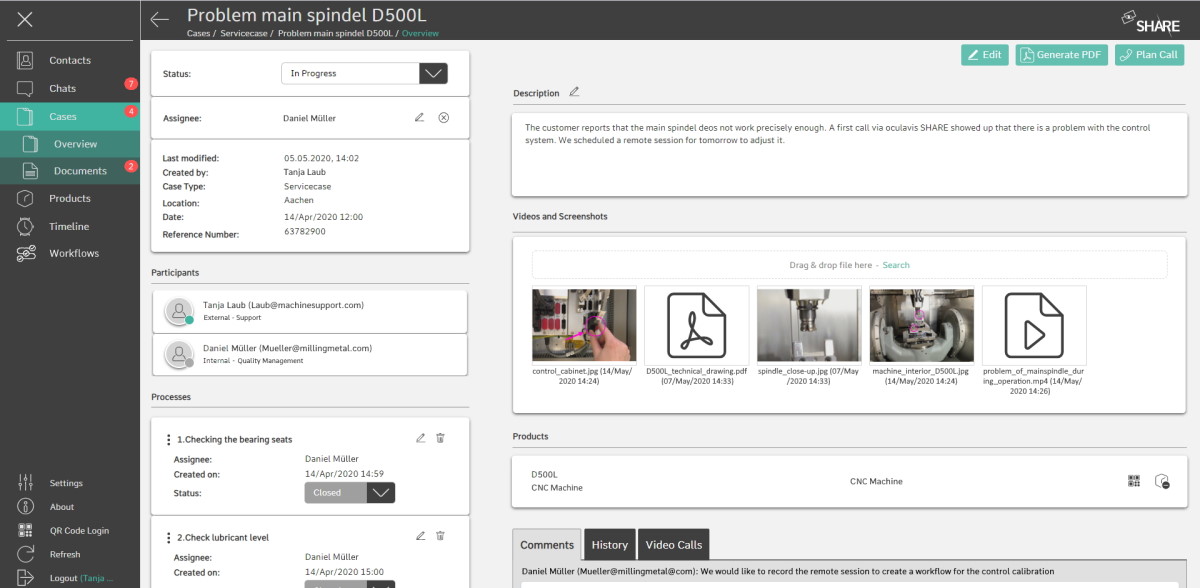Click the back arrow next to case title
This screenshot has width=1200, height=588.
click(x=159, y=19)
